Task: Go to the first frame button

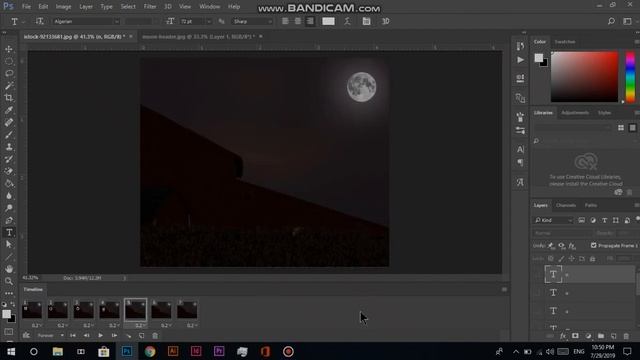Action: pos(73,336)
